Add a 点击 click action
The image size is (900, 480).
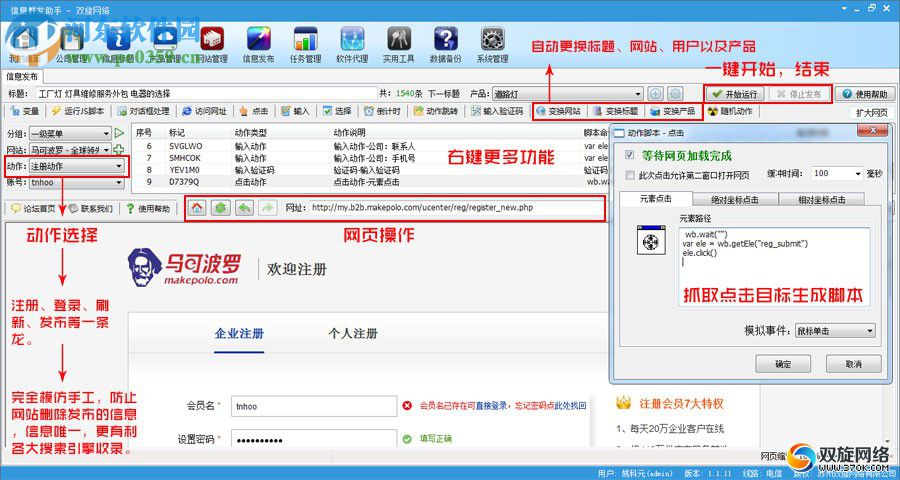254,111
